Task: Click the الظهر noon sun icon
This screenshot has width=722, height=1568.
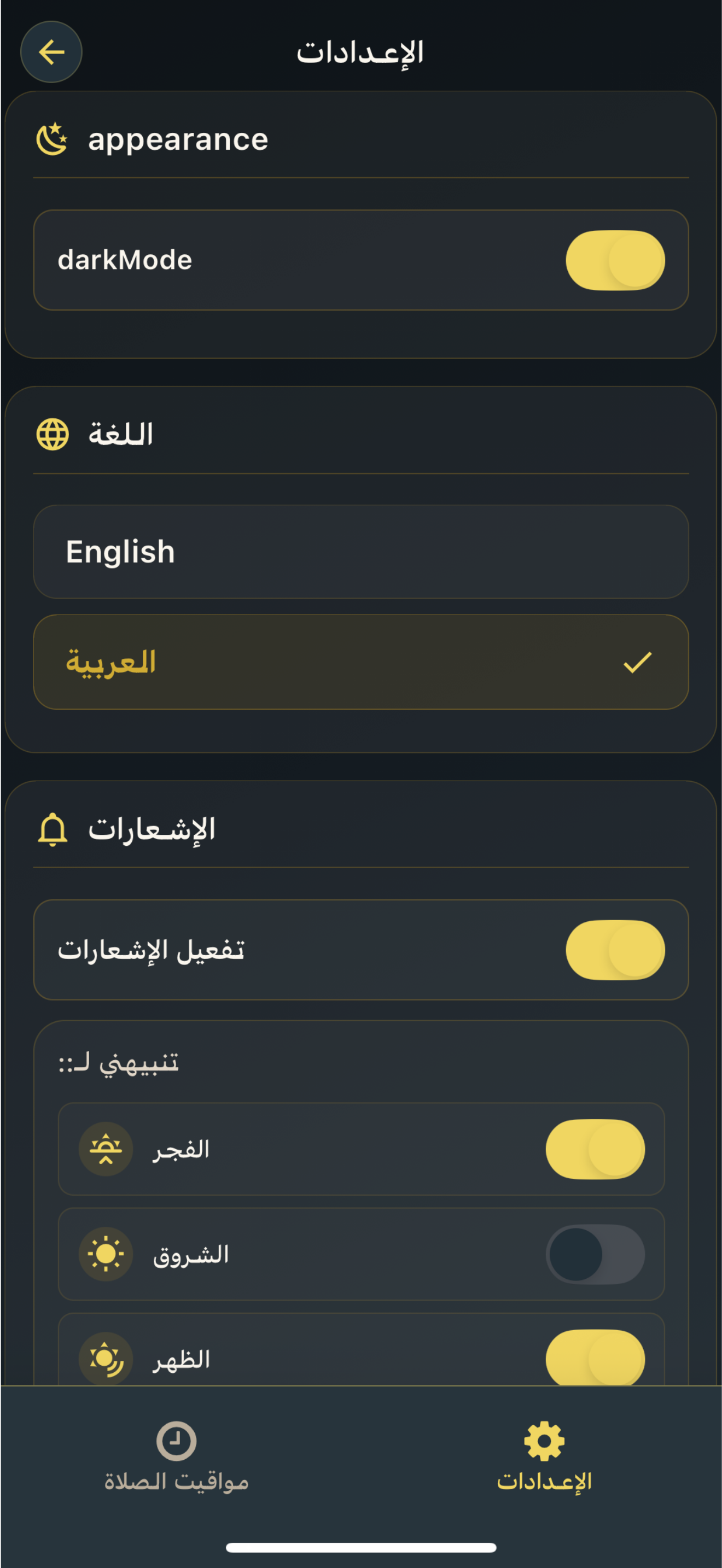Action: pyautogui.click(x=106, y=1359)
